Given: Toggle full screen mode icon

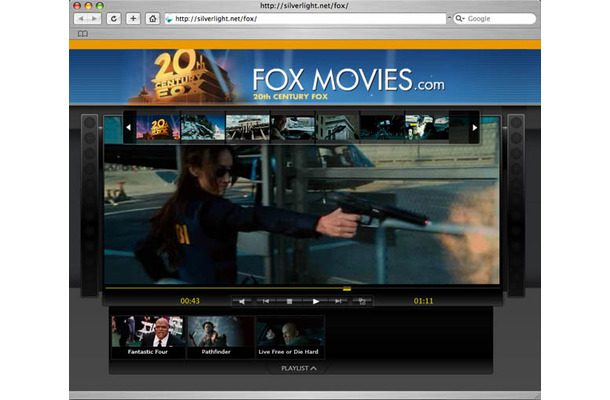Looking at the screenshot, I should 362,301.
